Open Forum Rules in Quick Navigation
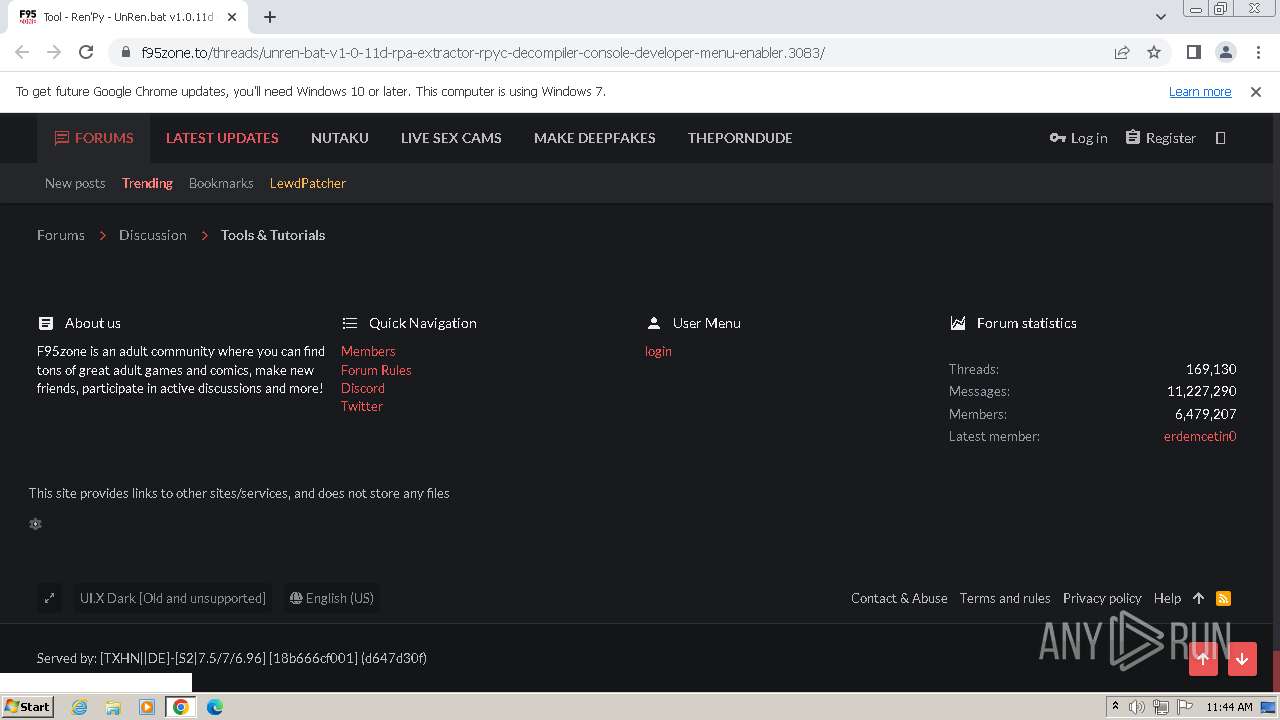This screenshot has height=720, width=1280. 376,370
